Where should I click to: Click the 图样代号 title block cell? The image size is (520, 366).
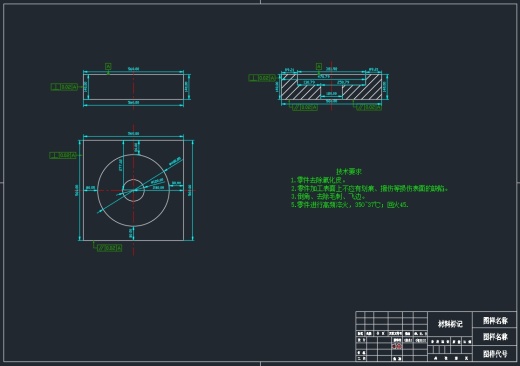(x=495, y=354)
